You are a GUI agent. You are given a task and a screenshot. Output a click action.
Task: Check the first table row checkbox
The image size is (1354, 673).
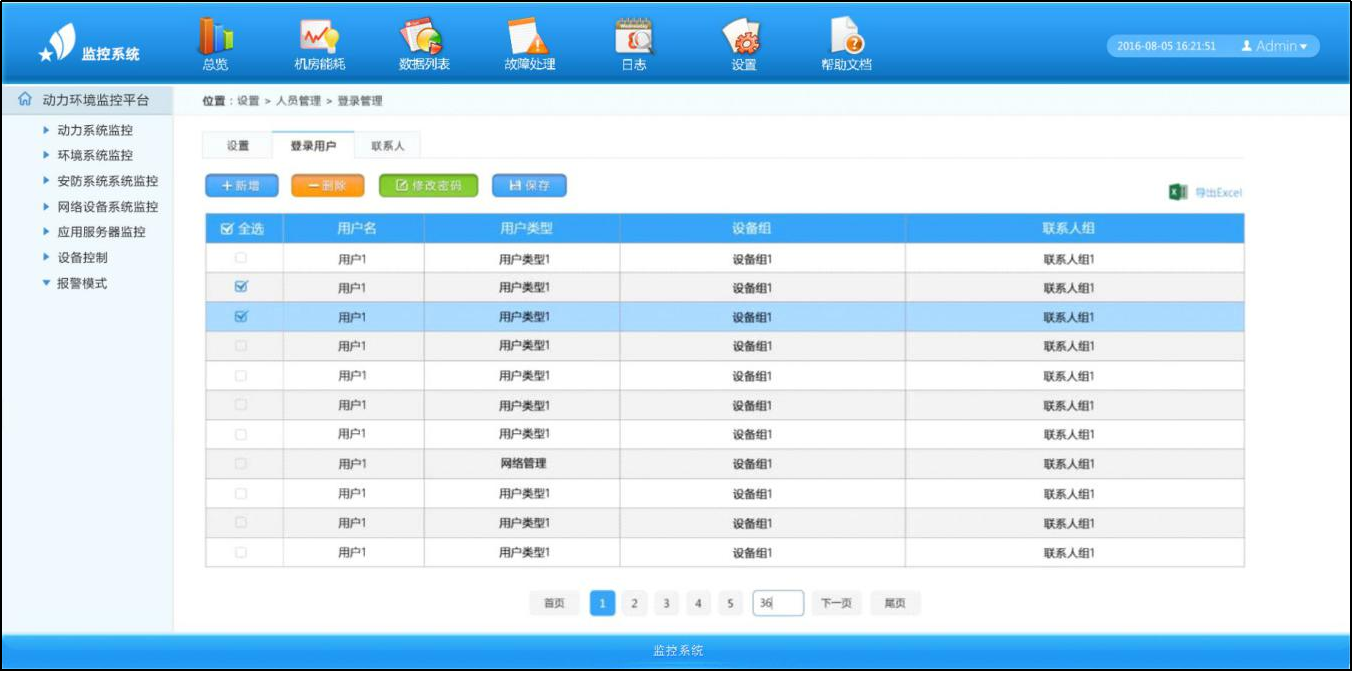click(240, 258)
